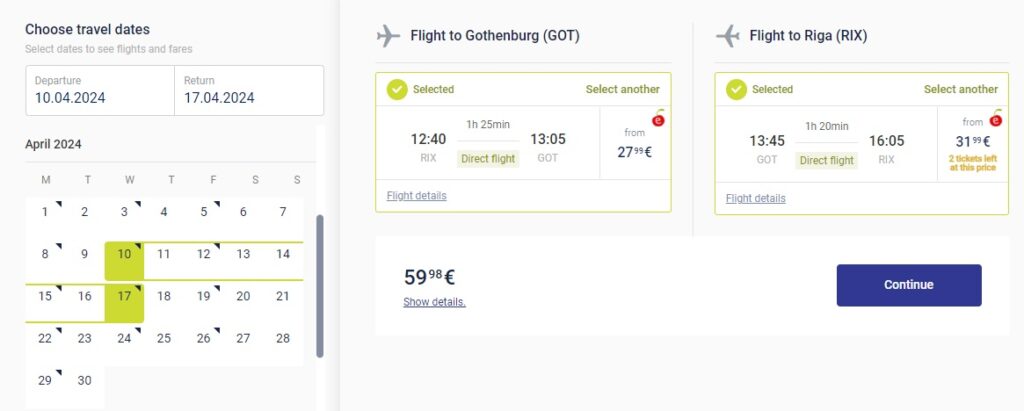Open Flight details for GOT to RIX
Image resolution: width=1024 pixels, height=411 pixels.
(x=755, y=198)
